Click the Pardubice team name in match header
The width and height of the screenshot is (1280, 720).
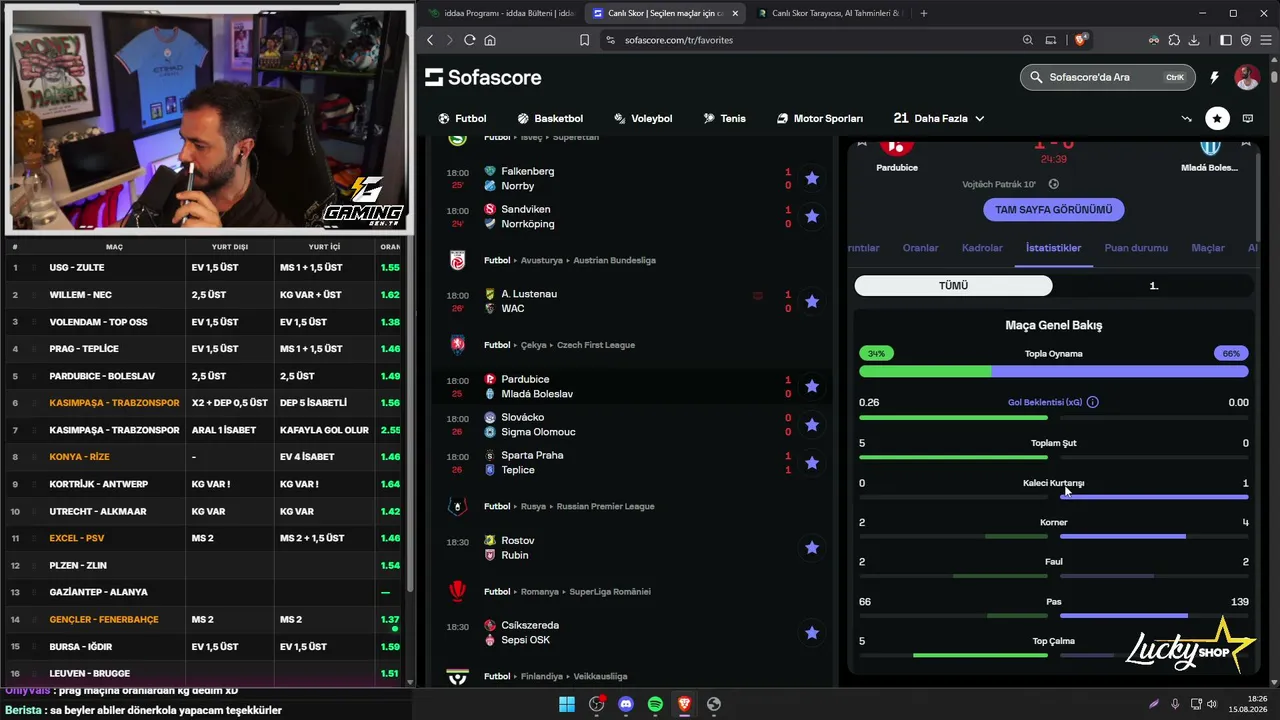[897, 168]
